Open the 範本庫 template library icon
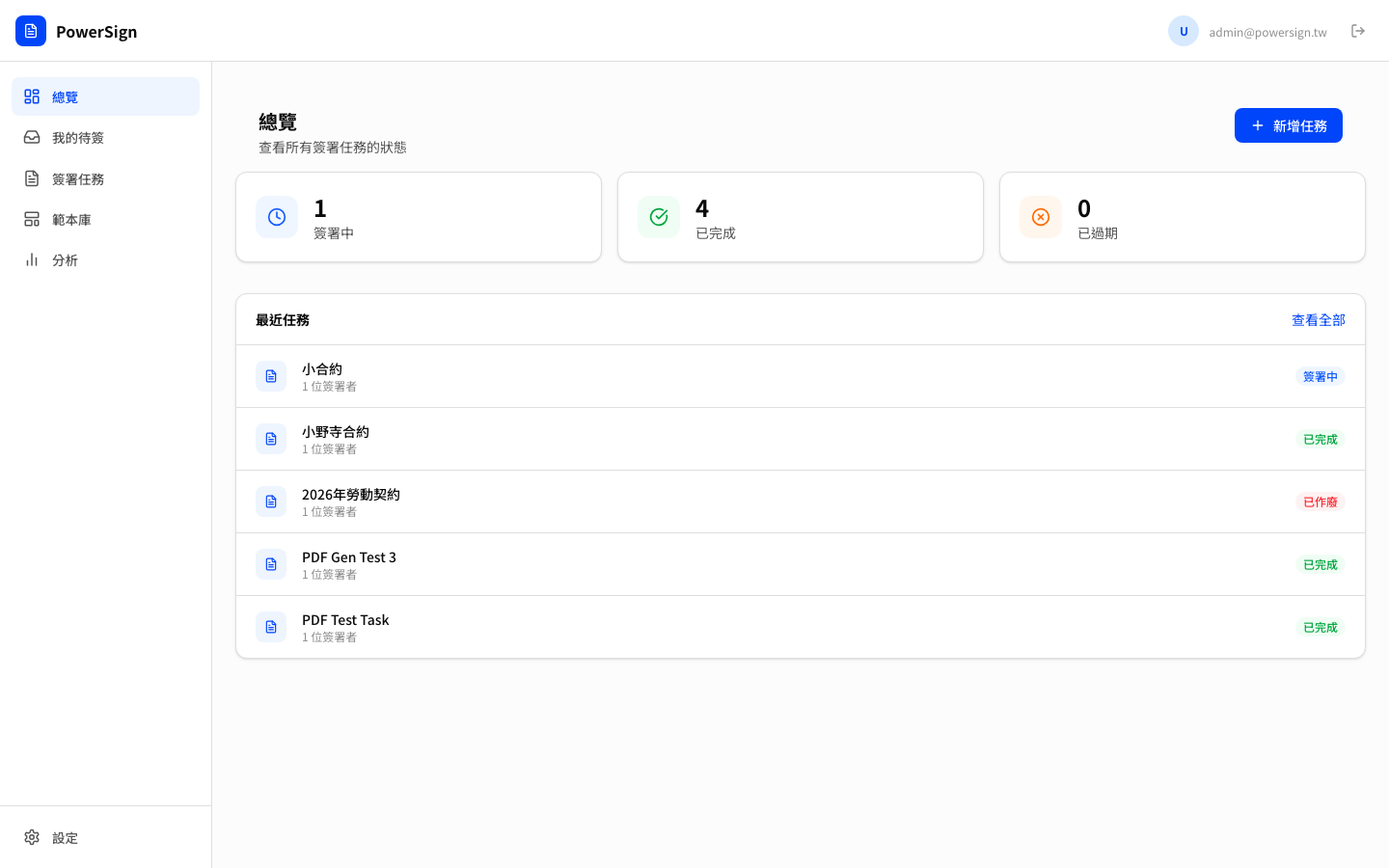 click(x=32, y=219)
